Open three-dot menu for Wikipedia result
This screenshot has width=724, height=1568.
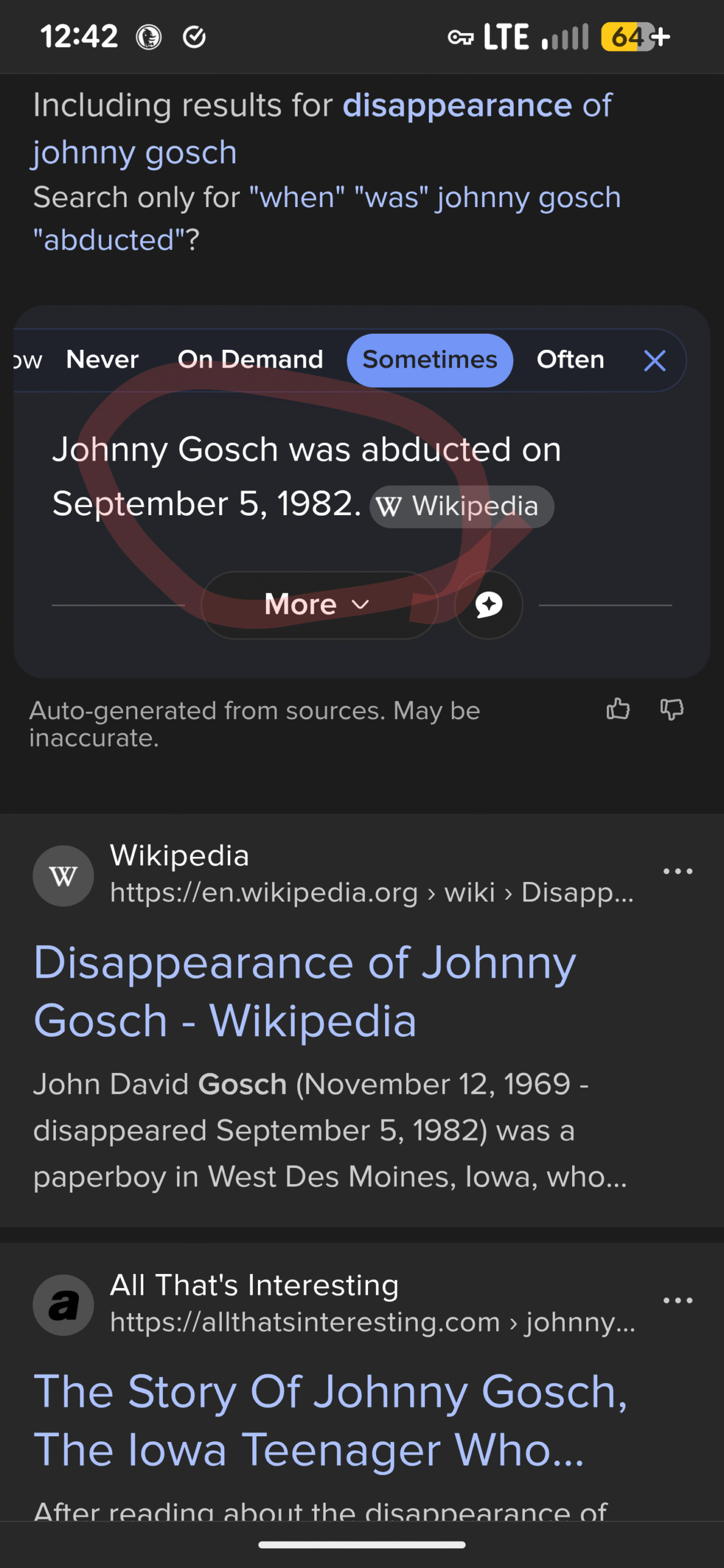click(x=677, y=871)
